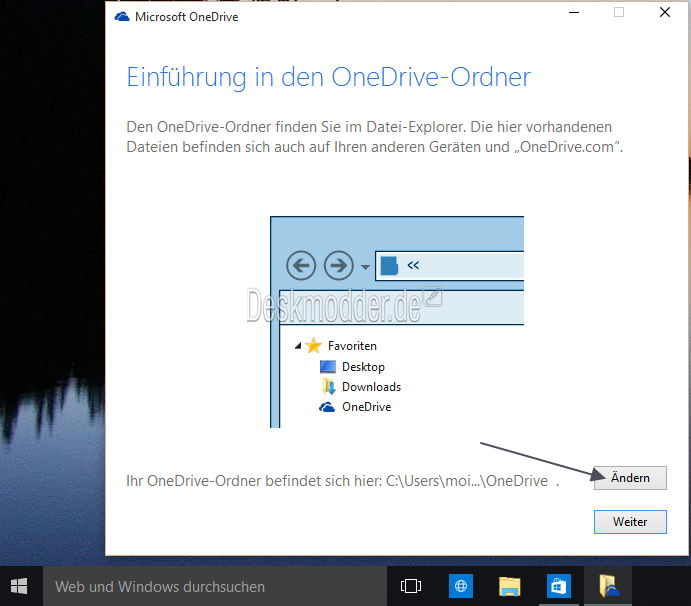
Task: Open Task View from the taskbar
Action: [x=411, y=586]
